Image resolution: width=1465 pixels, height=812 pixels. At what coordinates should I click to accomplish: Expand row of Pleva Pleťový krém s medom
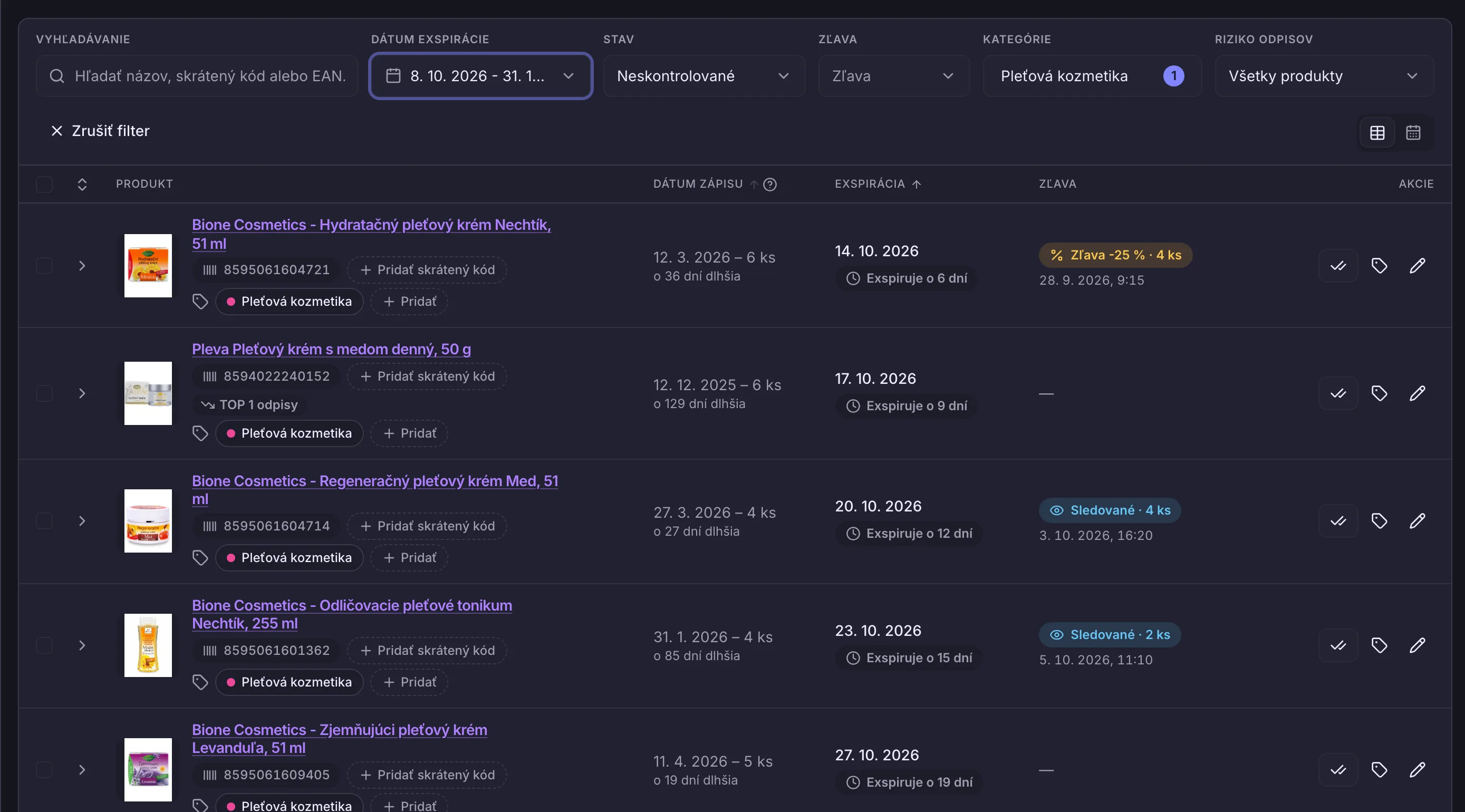tap(82, 393)
